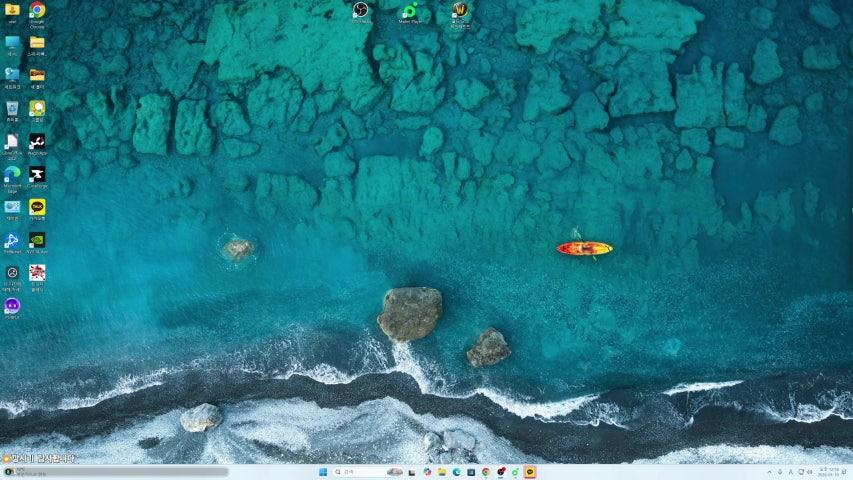This screenshot has width=853, height=480.
Task: Select the yellow folder desktop icon
Action: (x=37, y=43)
